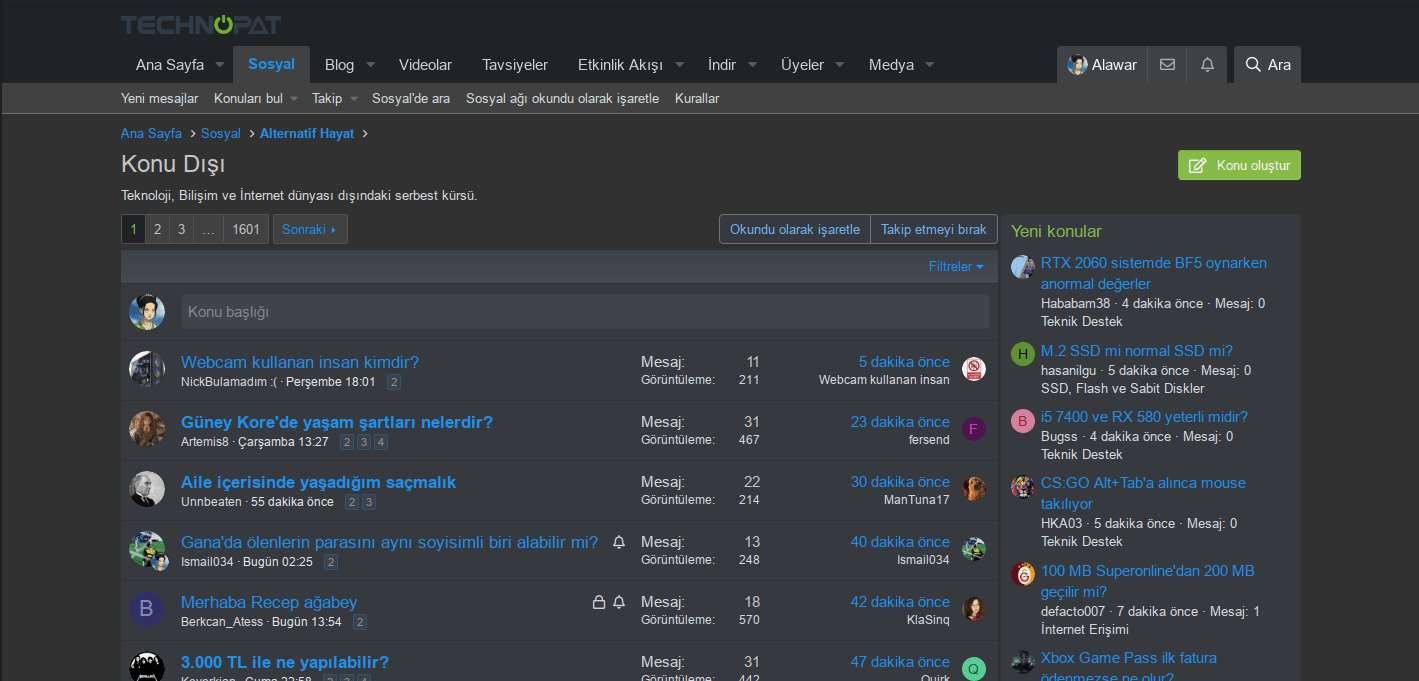Expand the Blog dropdown arrow
Viewport: 1419px width, 681px height.
coord(370,65)
